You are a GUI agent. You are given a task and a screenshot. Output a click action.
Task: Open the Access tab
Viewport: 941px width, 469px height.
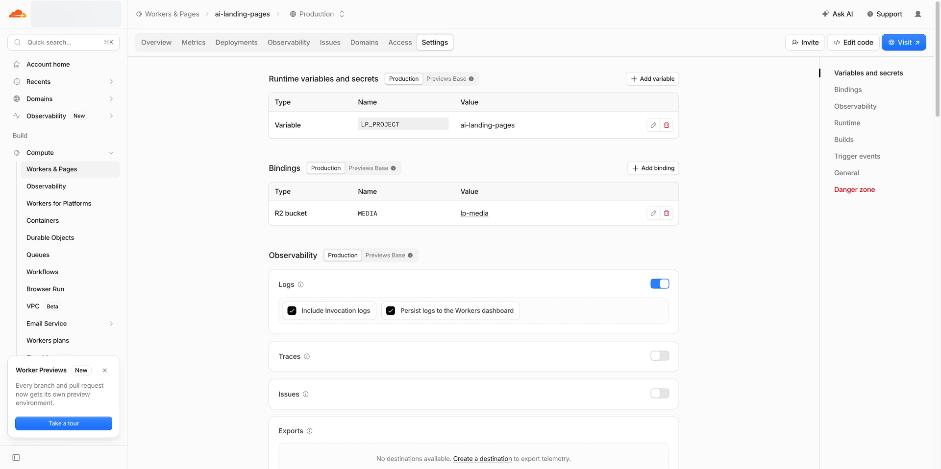click(x=400, y=43)
